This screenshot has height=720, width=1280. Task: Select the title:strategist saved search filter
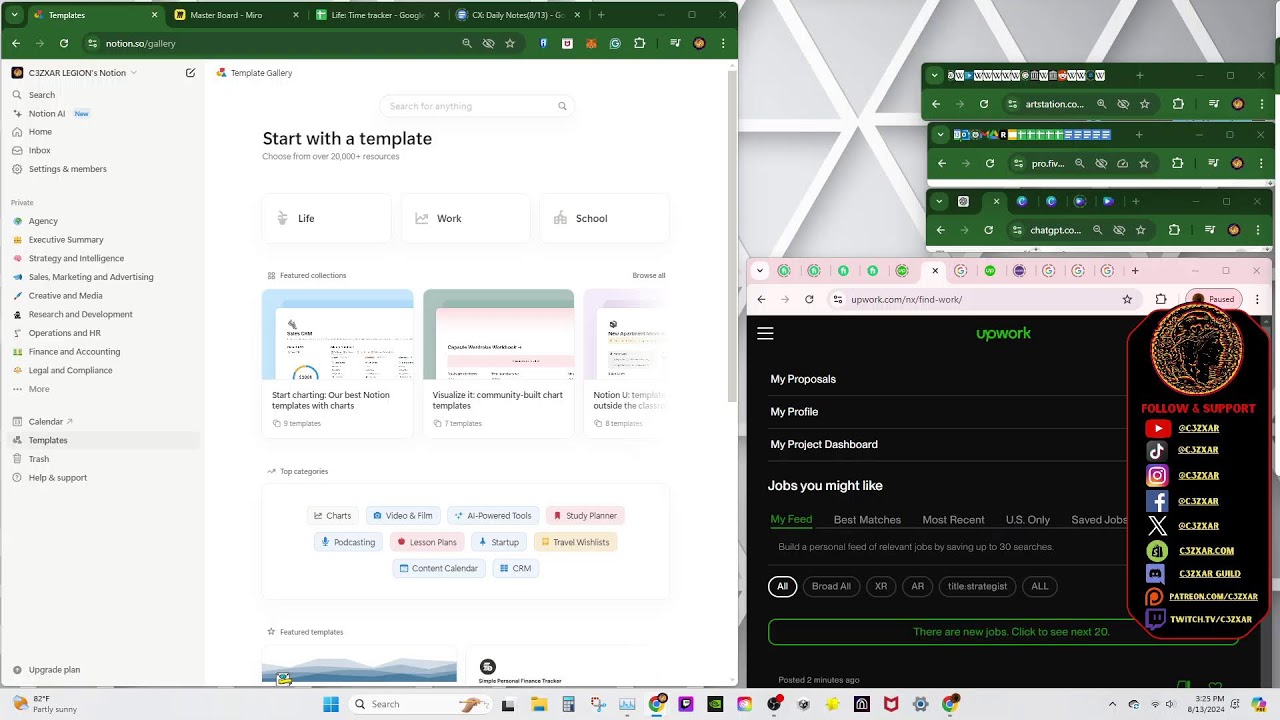click(977, 586)
